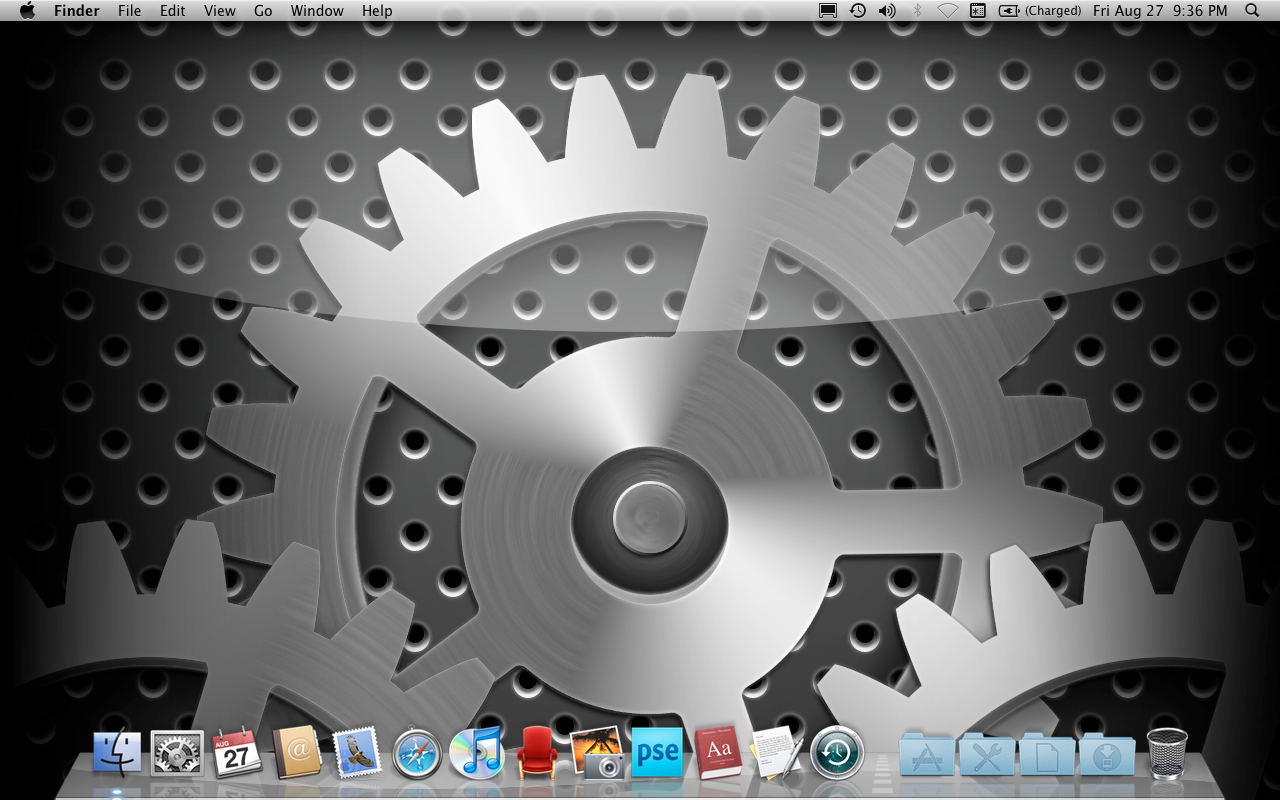The image size is (1280, 800).
Task: Open the Spaces menu bar icon
Action: tap(978, 11)
